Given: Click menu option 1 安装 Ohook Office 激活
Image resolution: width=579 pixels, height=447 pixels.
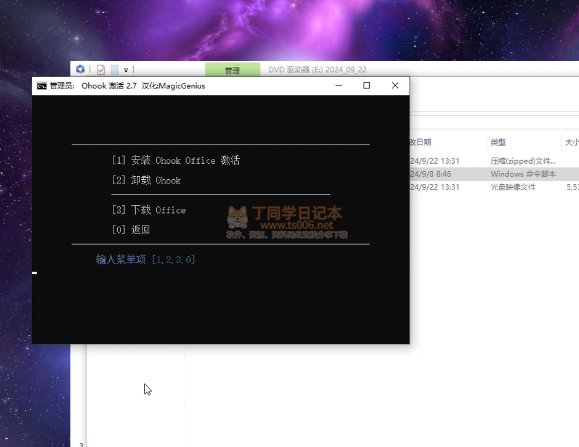Looking at the screenshot, I should tap(176, 160).
